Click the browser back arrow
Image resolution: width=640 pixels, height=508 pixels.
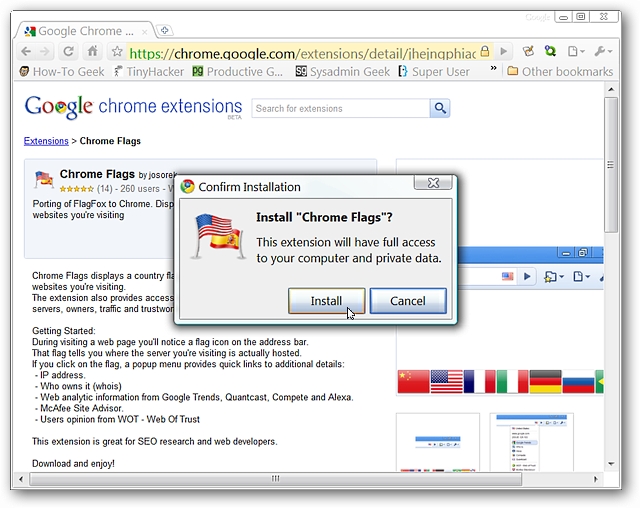pos(26,51)
